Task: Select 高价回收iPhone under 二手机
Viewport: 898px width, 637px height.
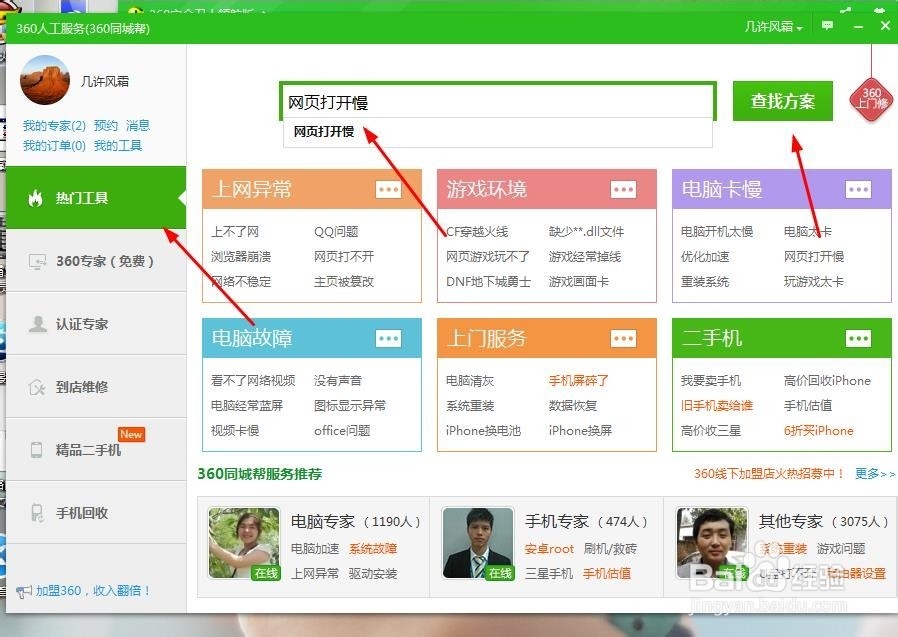Action: pos(827,380)
